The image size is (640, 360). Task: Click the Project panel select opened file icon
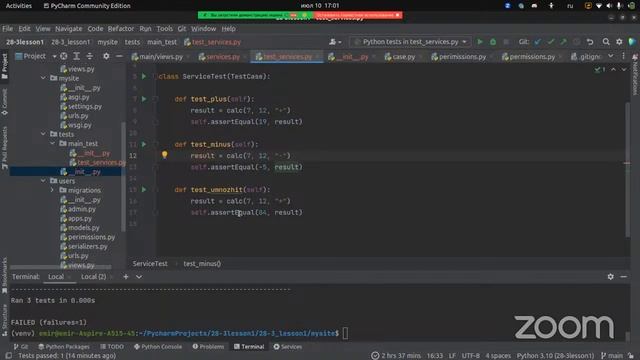tap(64, 56)
